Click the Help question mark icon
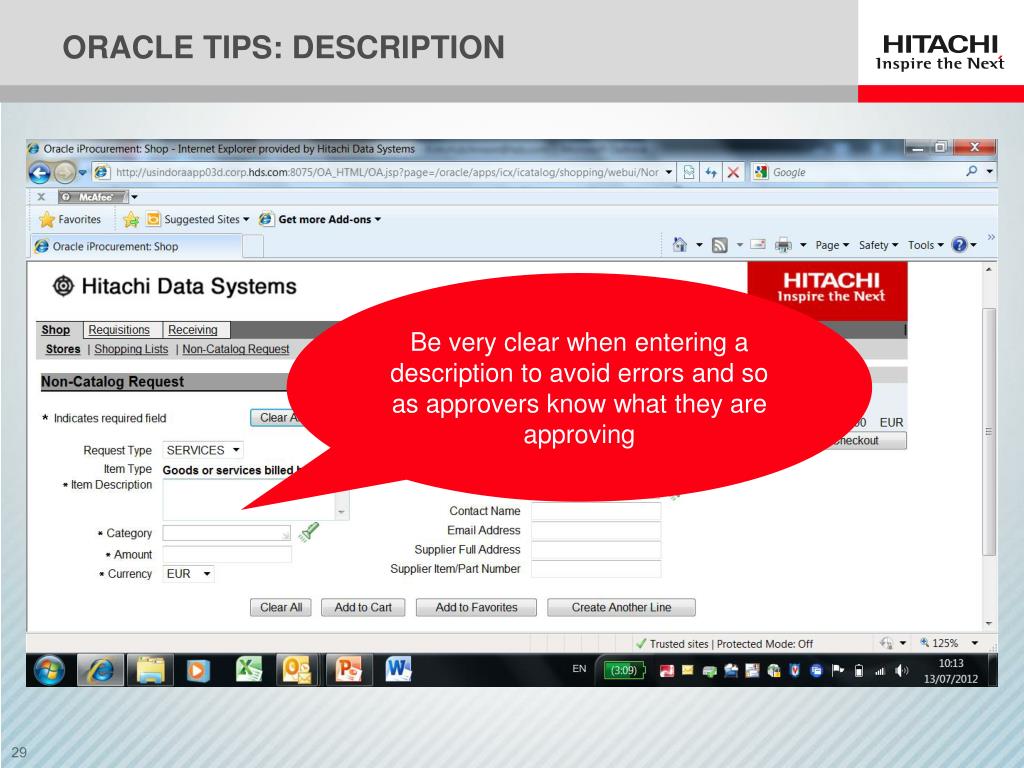Viewport: 1024px width, 768px height. pos(959,245)
